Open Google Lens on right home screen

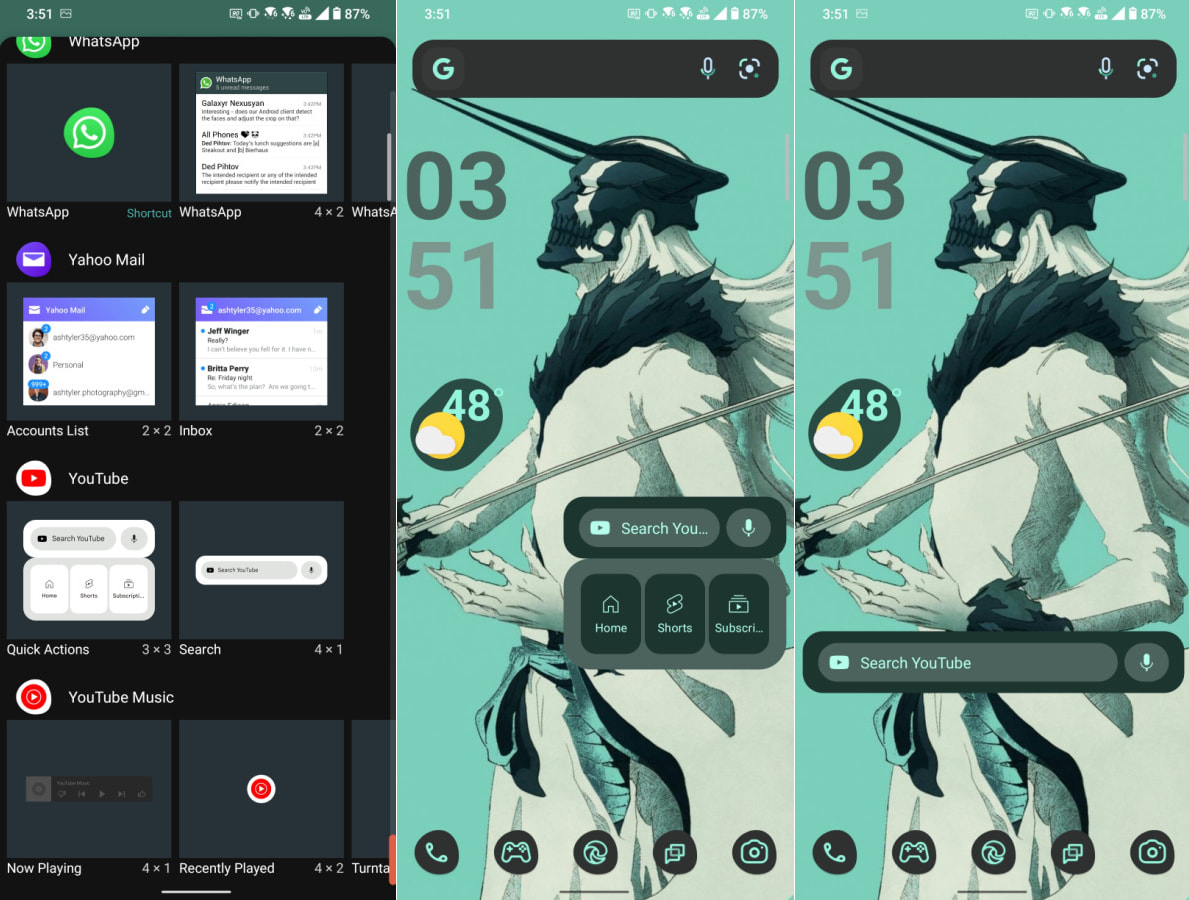[1147, 69]
